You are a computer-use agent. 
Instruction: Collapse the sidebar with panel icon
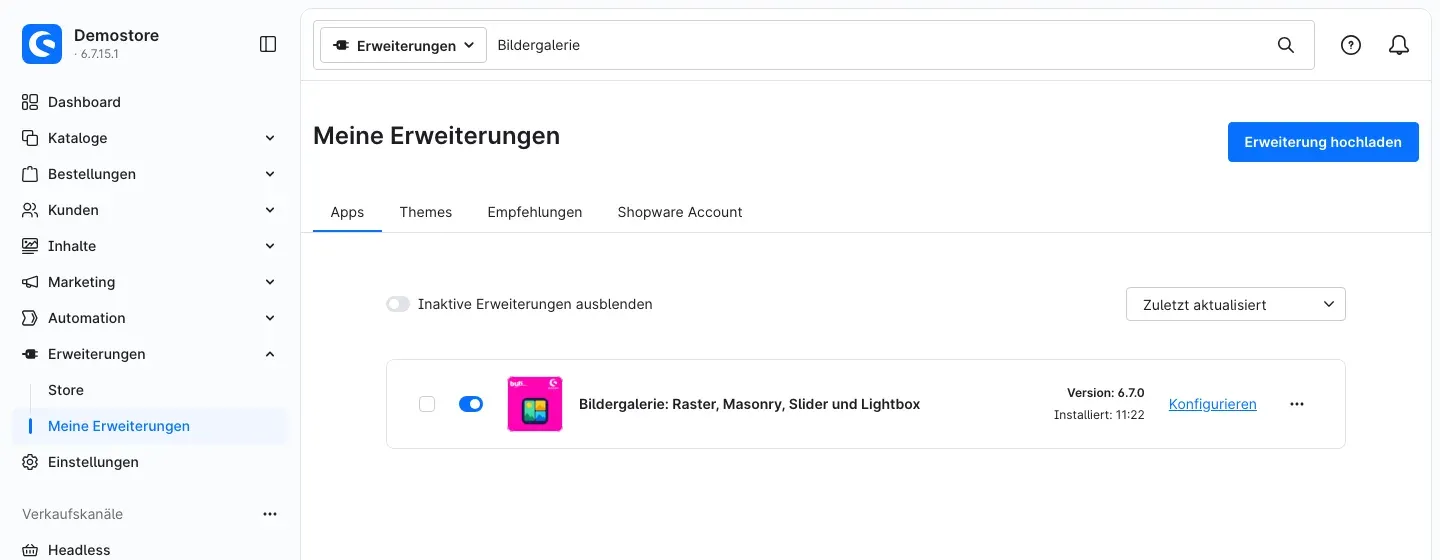(268, 44)
